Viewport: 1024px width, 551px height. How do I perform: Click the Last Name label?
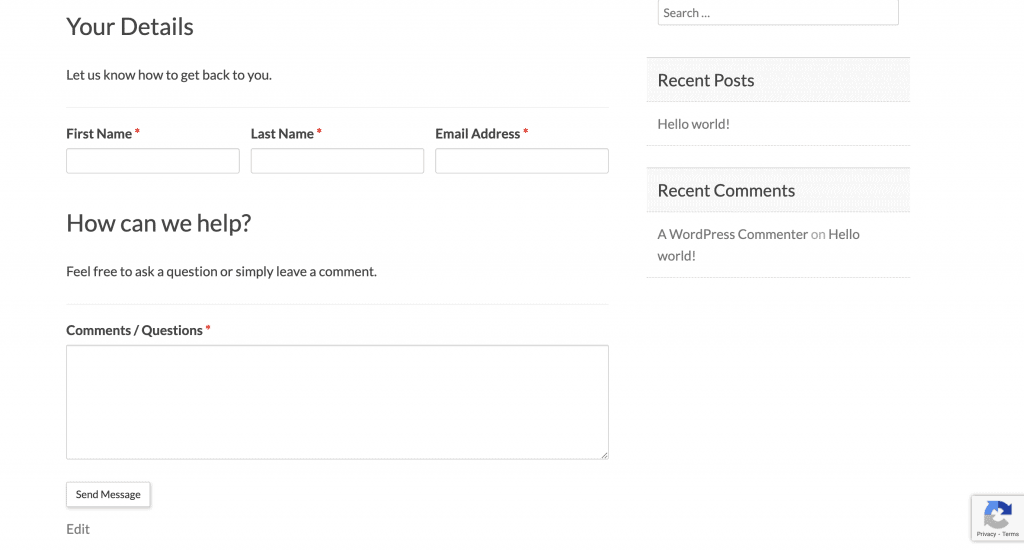click(x=282, y=134)
